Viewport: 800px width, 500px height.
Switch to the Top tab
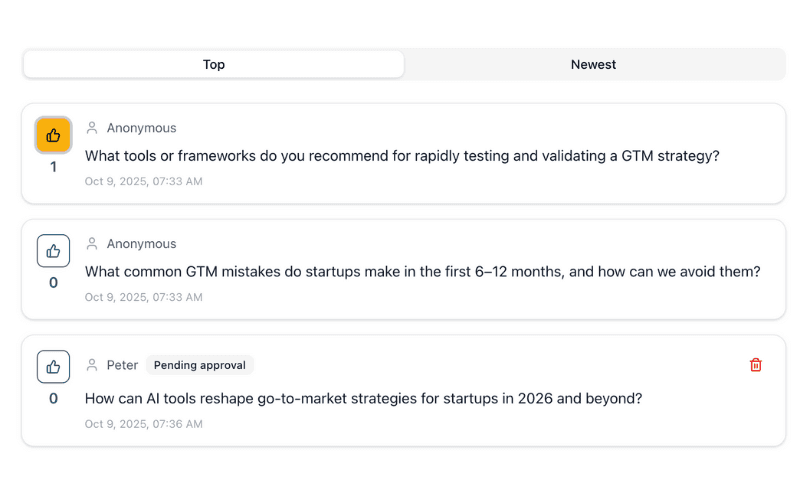(214, 64)
